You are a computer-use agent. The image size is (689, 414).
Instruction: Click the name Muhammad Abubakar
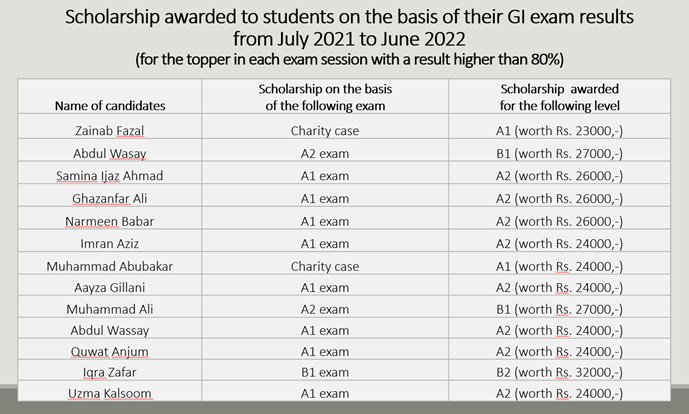pos(112,266)
